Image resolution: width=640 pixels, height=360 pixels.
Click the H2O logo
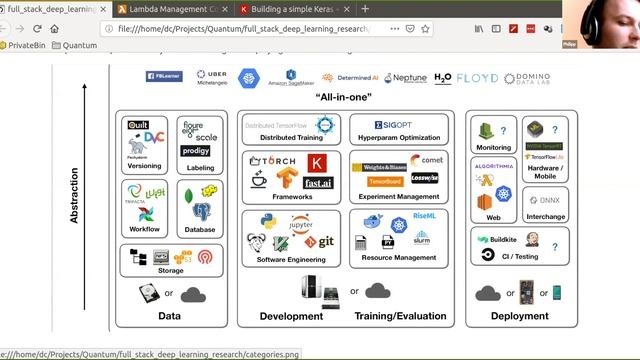tap(443, 78)
